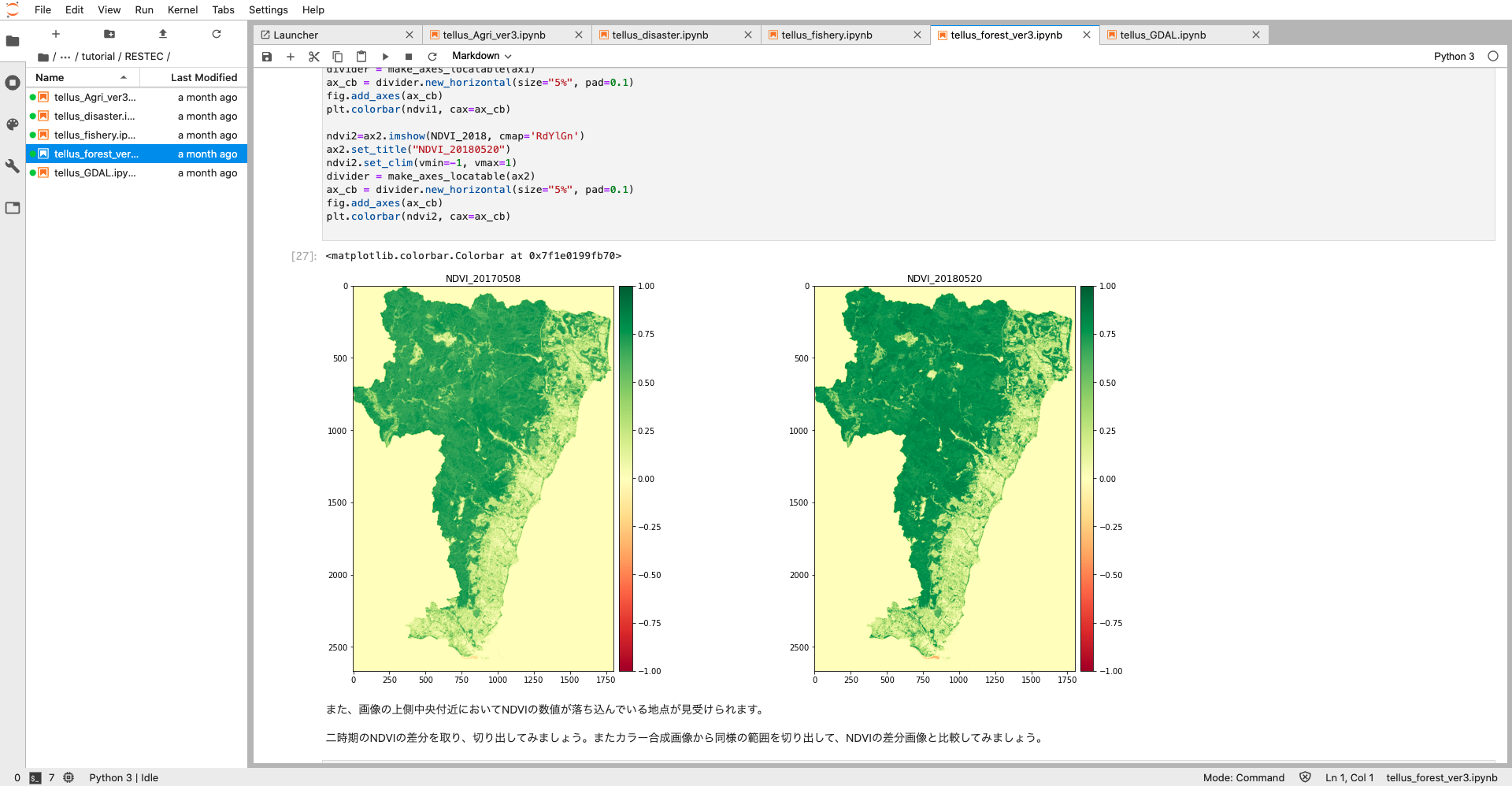Select the Japanese markdown text cell
The height and width of the screenshot is (786, 1512).
[908, 724]
